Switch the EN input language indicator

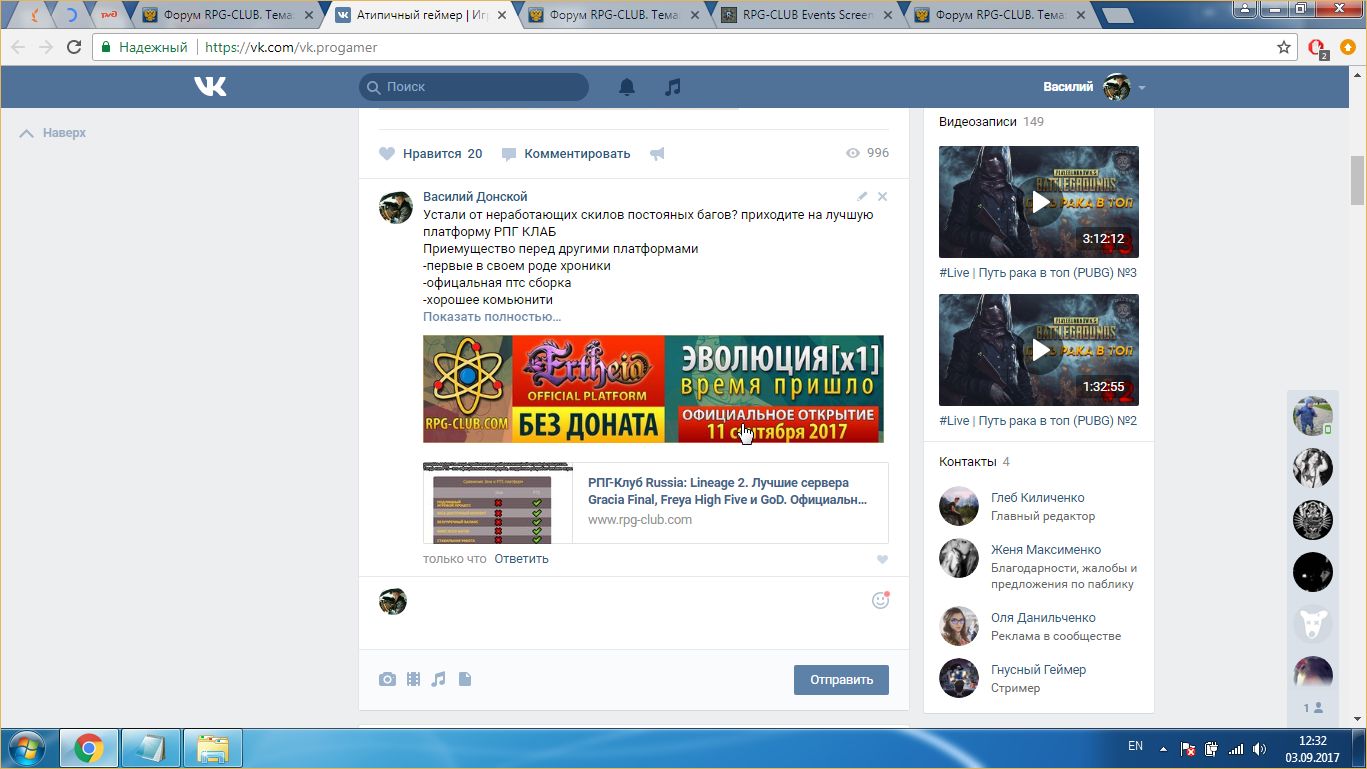click(x=1135, y=746)
